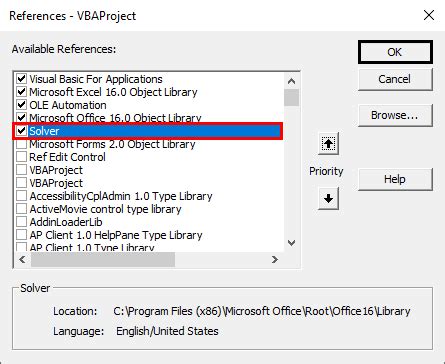Select 'AP Client 1.0 HelpPane Type Library' text
445x364 pixels.
click(x=116, y=235)
